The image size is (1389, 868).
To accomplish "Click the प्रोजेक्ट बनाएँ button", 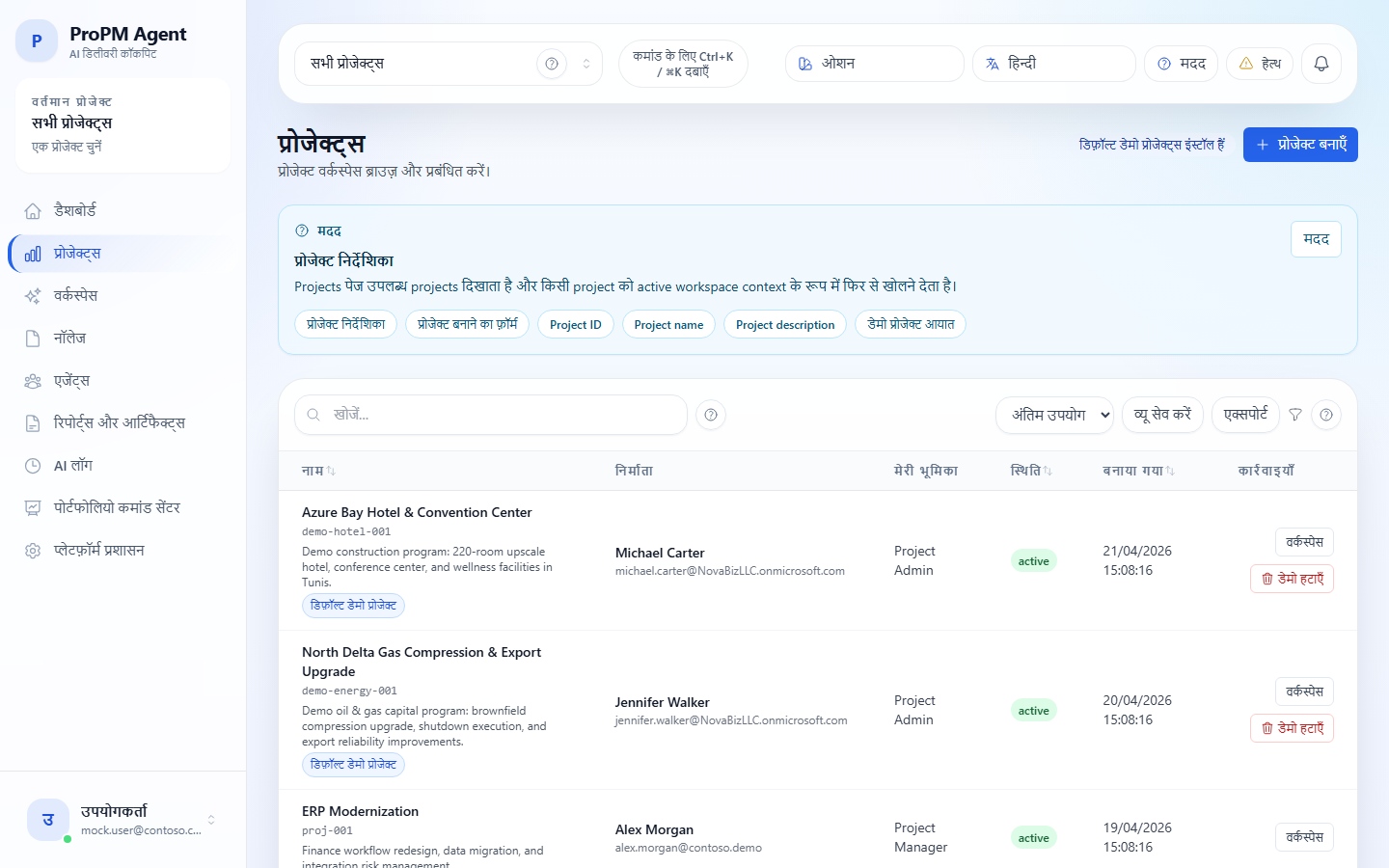I will pos(1299,145).
